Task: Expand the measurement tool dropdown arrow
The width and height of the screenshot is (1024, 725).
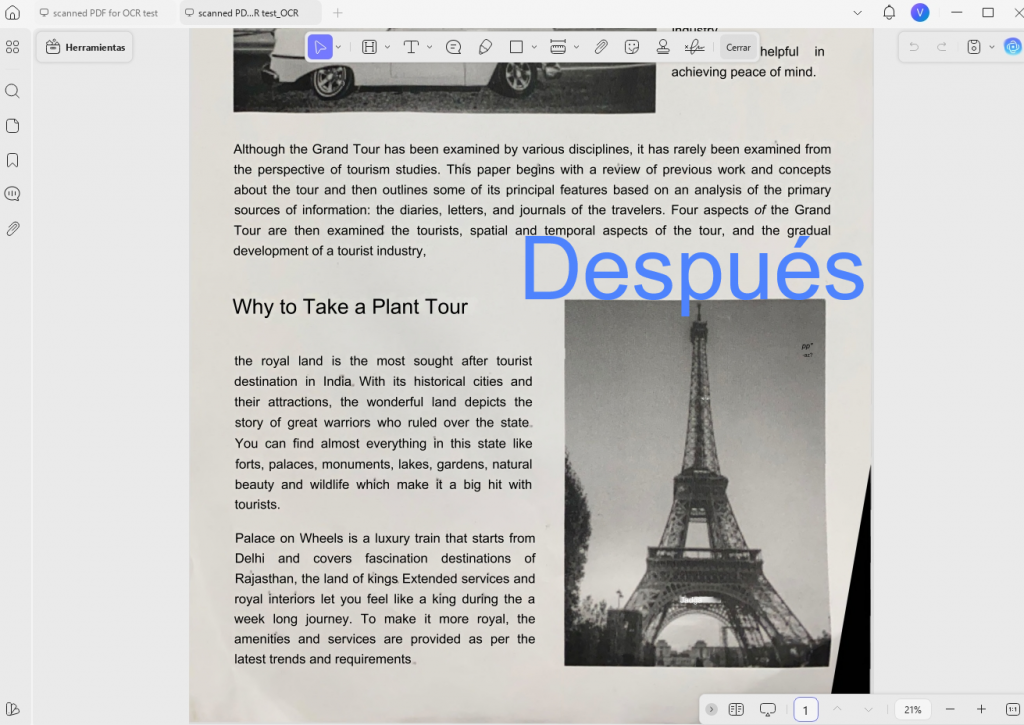Action: [x=576, y=47]
